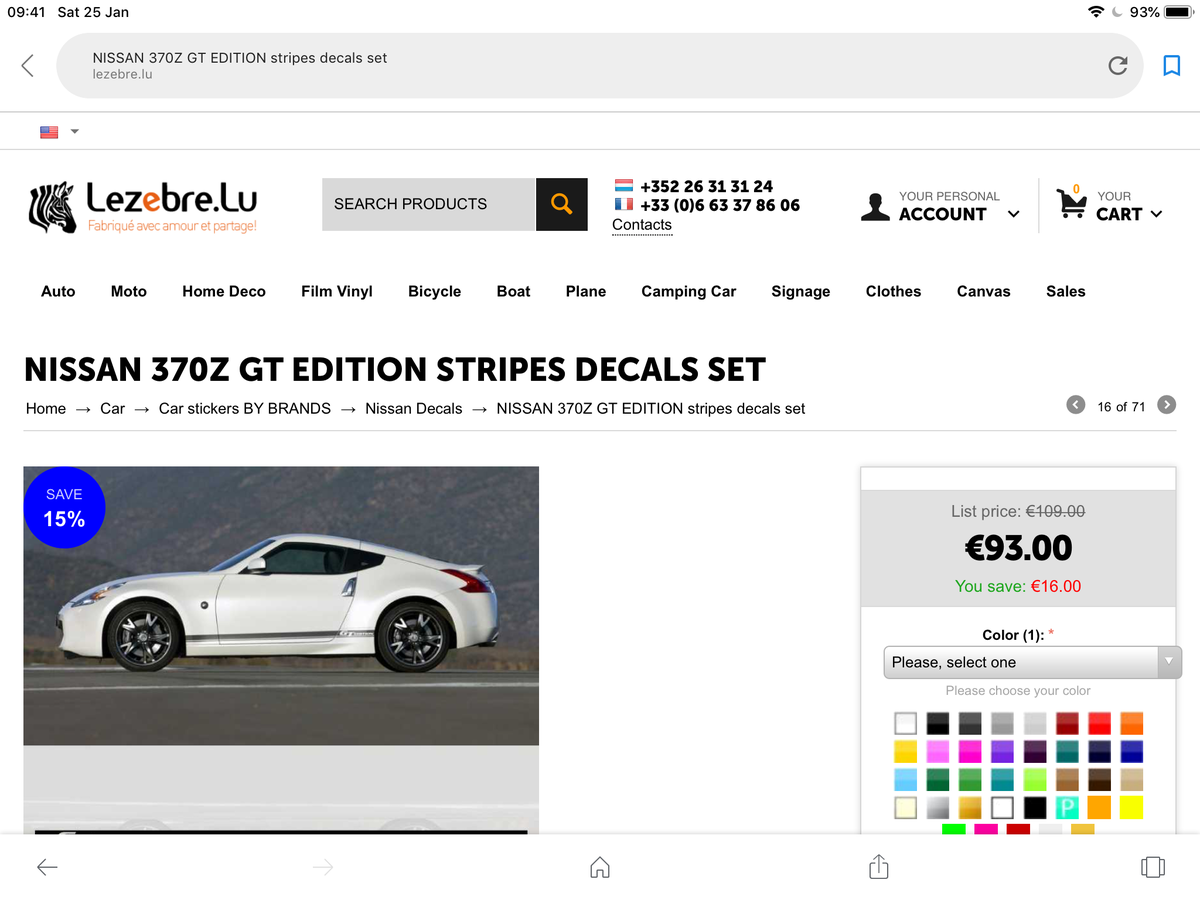Click the Lezebre.Lu zebra logo
This screenshot has height=900, width=1200.
click(143, 207)
